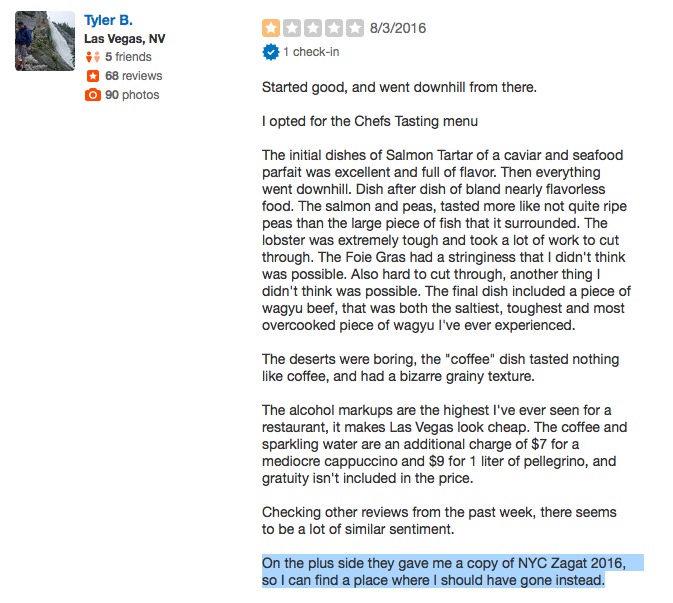Click the orange friends icon

point(93,57)
